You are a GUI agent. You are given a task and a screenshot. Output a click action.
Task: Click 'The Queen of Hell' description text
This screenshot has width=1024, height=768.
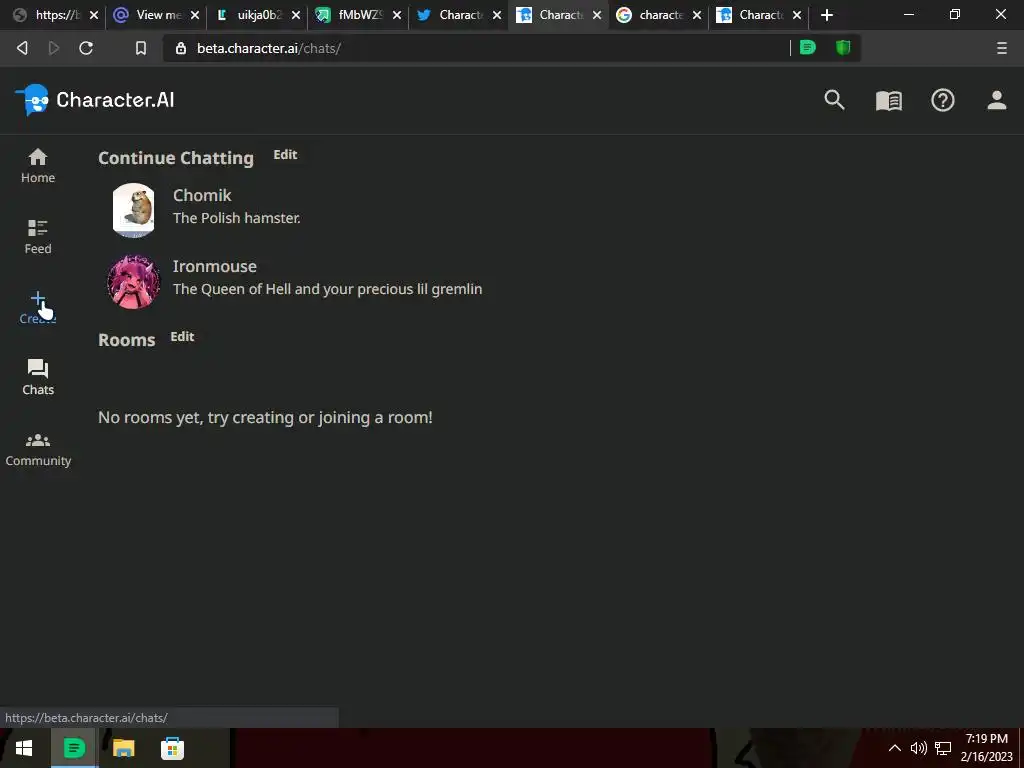[x=327, y=289]
